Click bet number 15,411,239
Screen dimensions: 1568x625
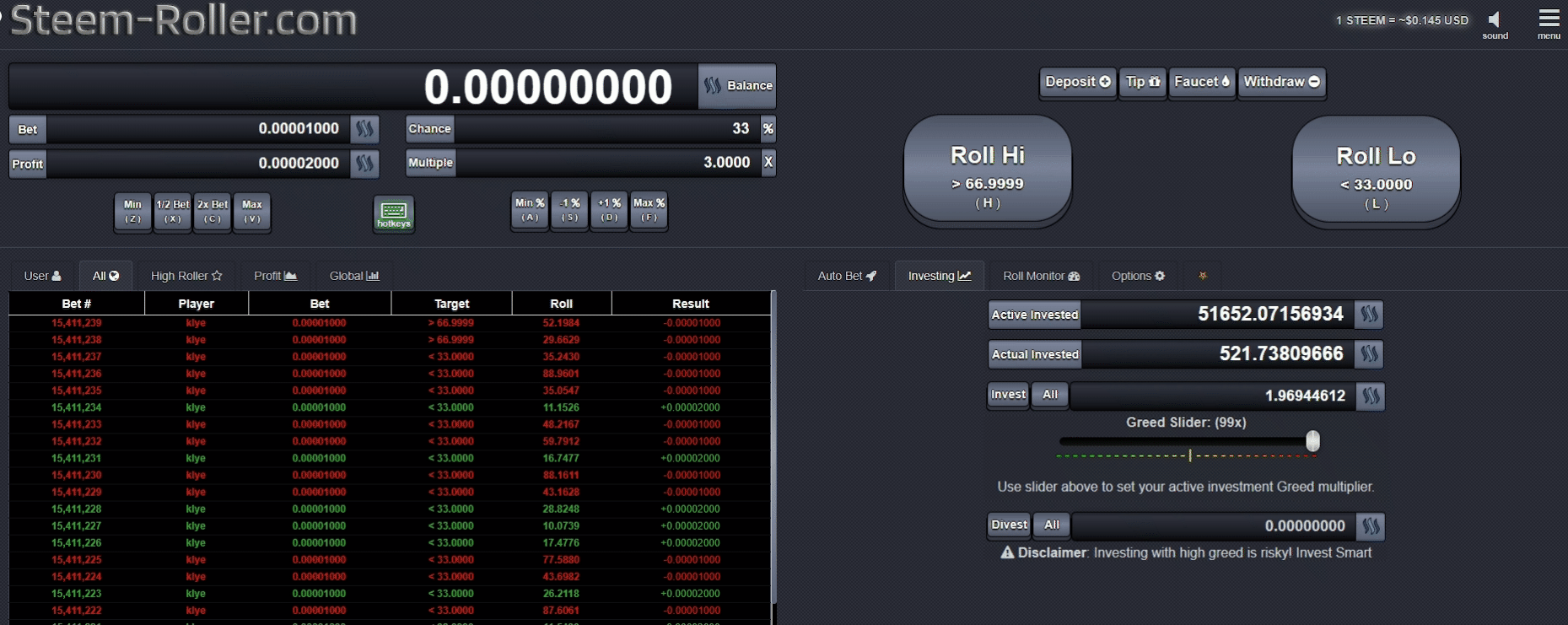pos(77,323)
